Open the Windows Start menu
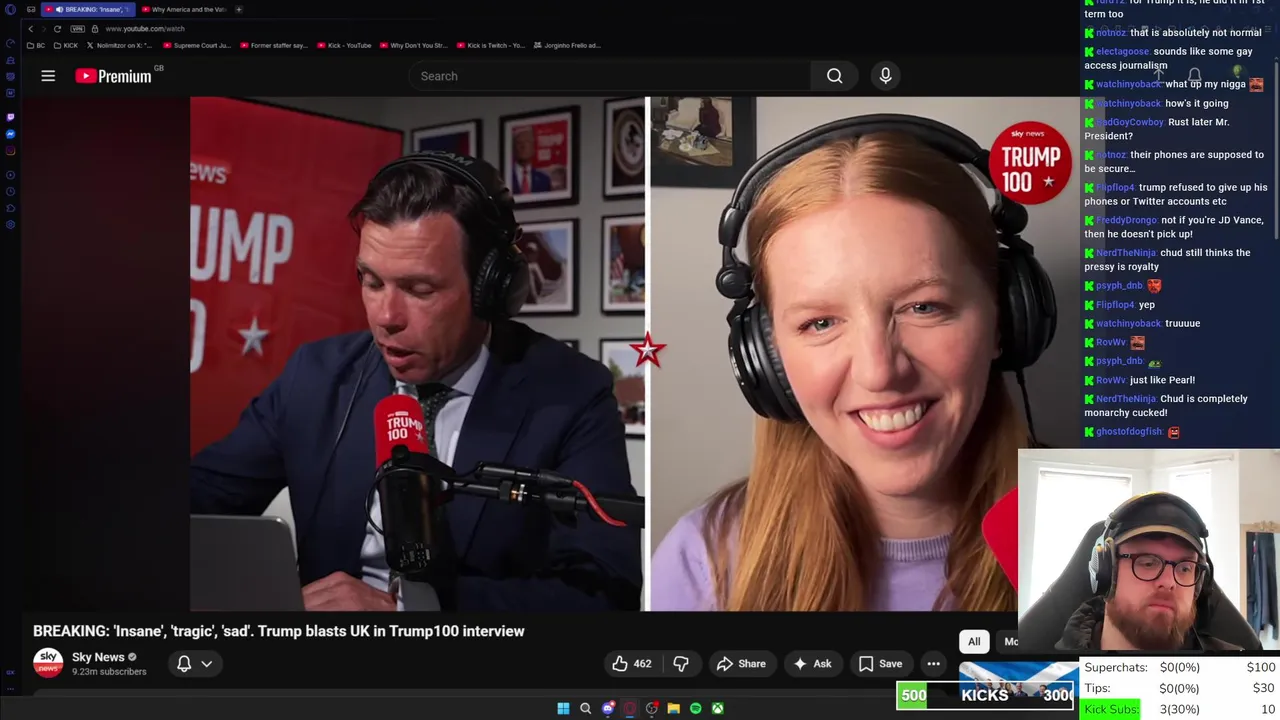The width and height of the screenshot is (1280, 720). click(563, 709)
